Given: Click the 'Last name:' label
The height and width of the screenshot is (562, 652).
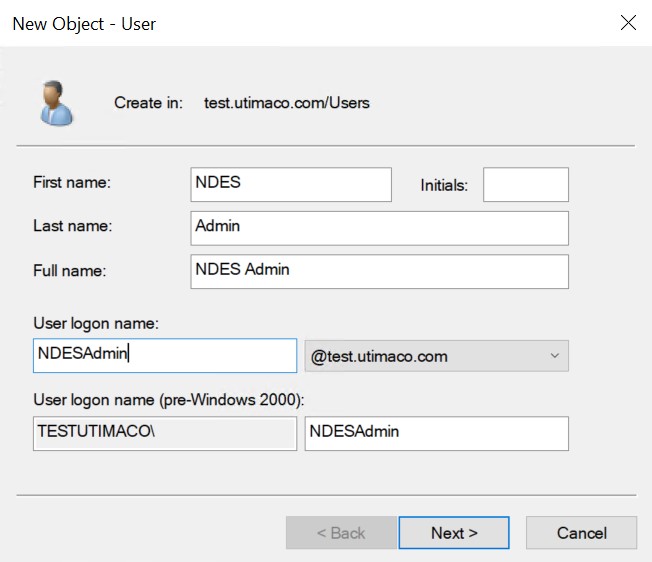Looking at the screenshot, I should 73,226.
